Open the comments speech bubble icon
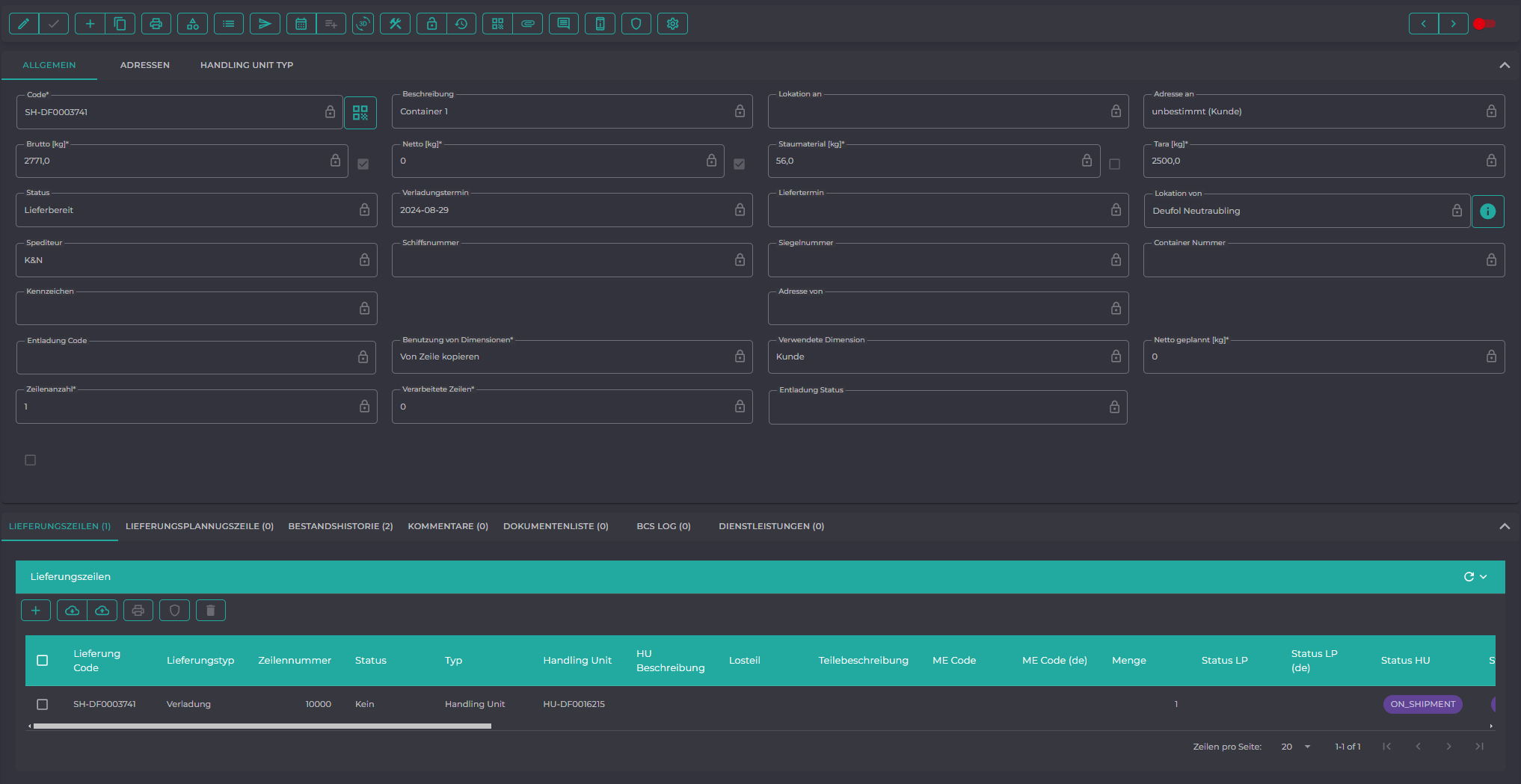Image resolution: width=1521 pixels, height=784 pixels. 564,24
